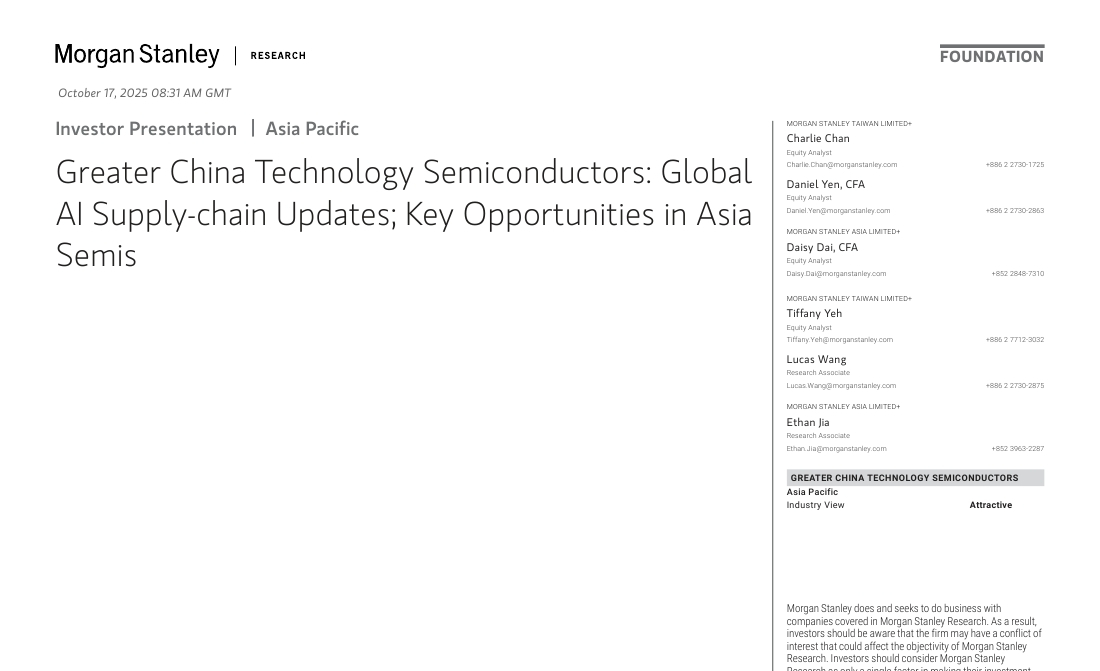Click the report title text
This screenshot has width=1100, height=671.
pos(404,214)
